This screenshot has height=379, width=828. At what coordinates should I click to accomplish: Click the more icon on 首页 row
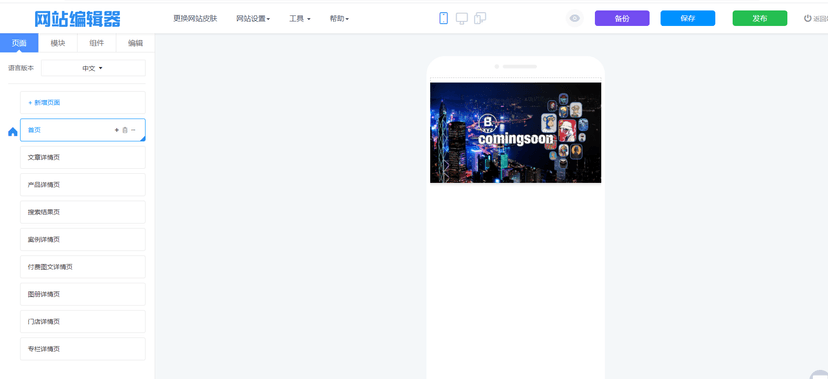pyautogui.click(x=133, y=130)
